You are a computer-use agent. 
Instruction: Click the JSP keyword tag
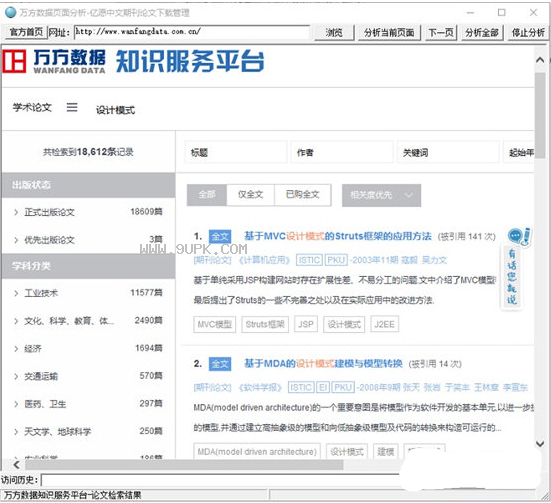point(306,324)
